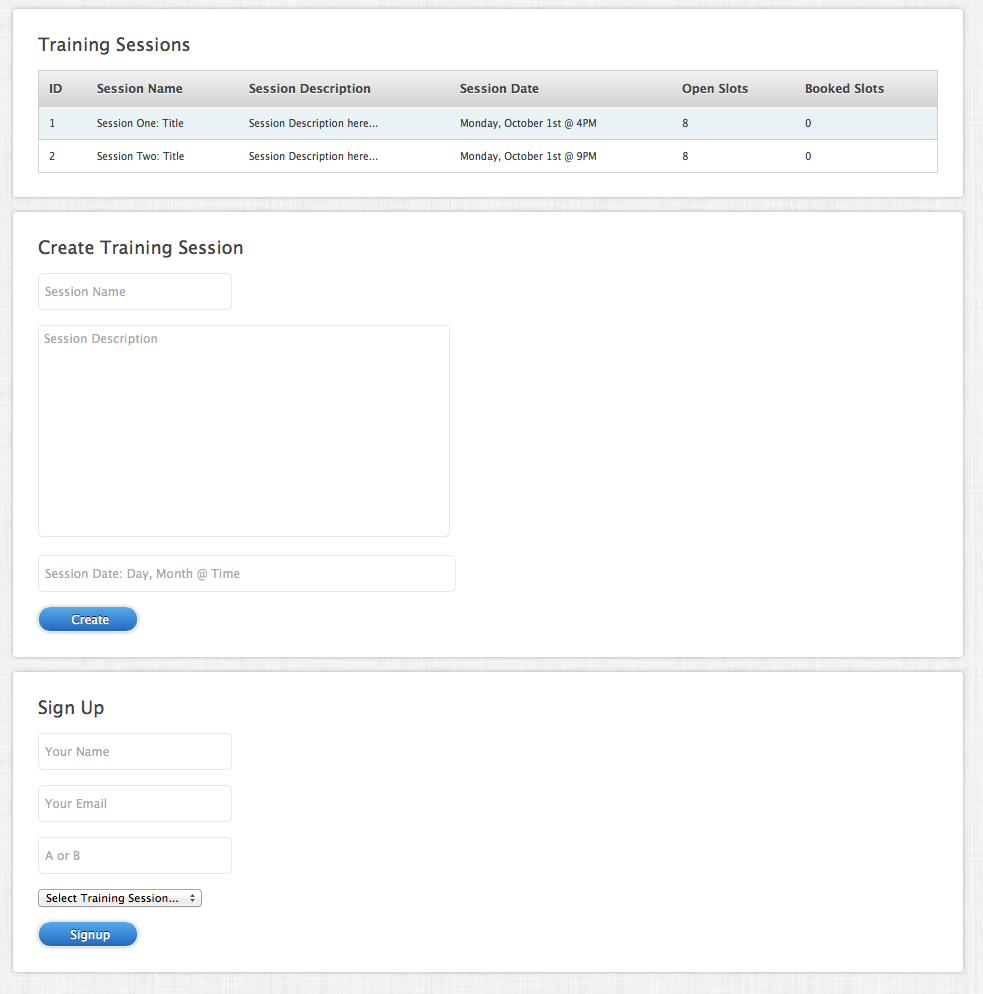The image size is (983, 994).
Task: Click Monday, October 1st @ 9PM date
Action: point(528,156)
